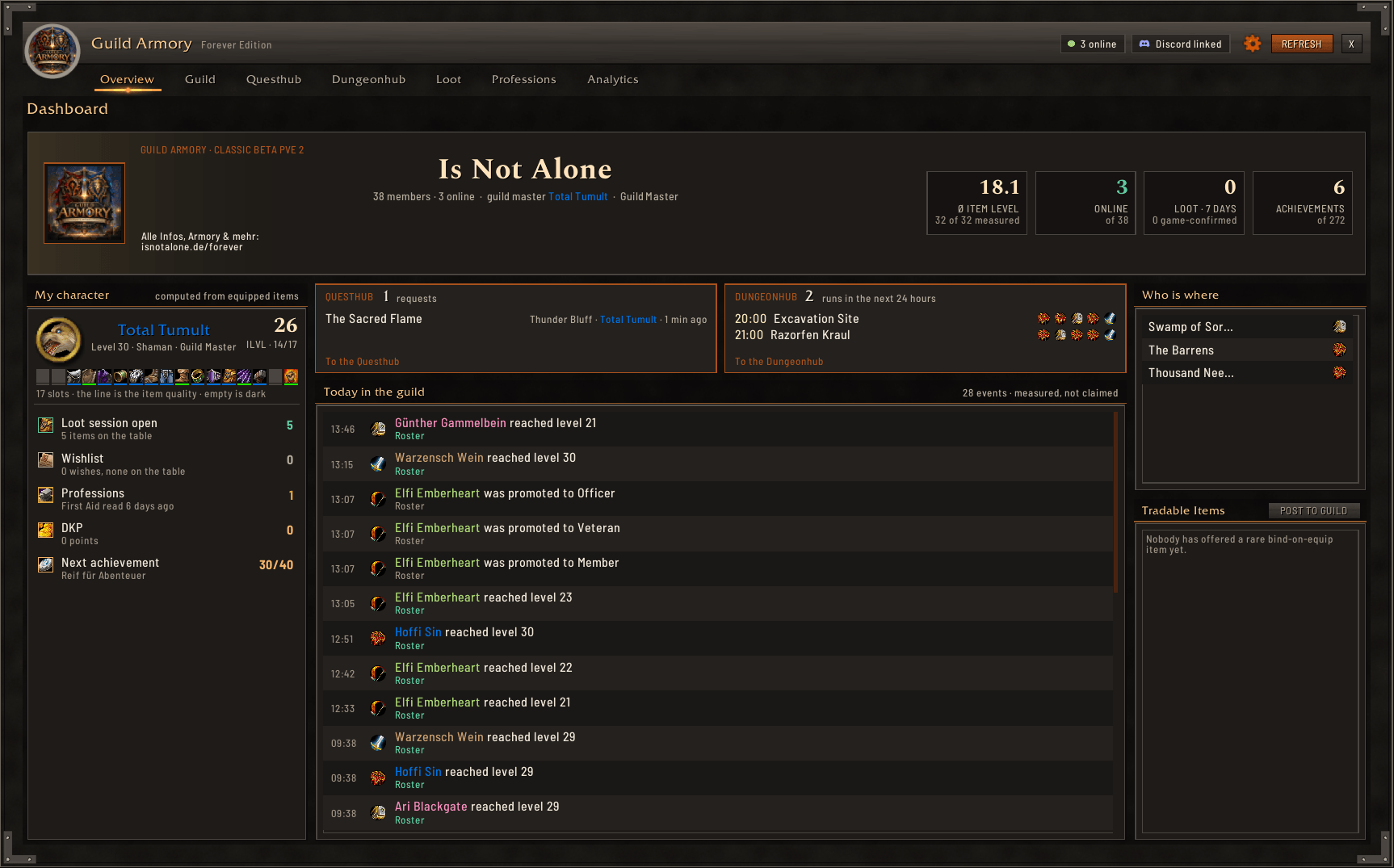Switch to the Guild tab
The width and height of the screenshot is (1394, 868).
tap(199, 79)
